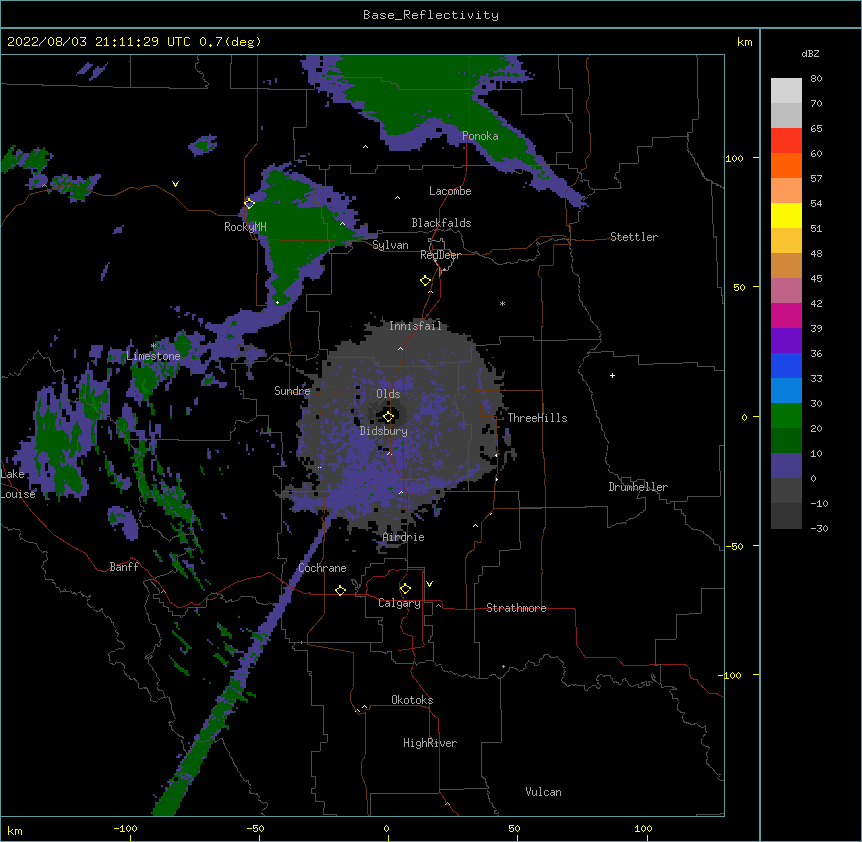This screenshot has width=862, height=842.
Task: Click the Okotoks town label
Action: point(412,700)
